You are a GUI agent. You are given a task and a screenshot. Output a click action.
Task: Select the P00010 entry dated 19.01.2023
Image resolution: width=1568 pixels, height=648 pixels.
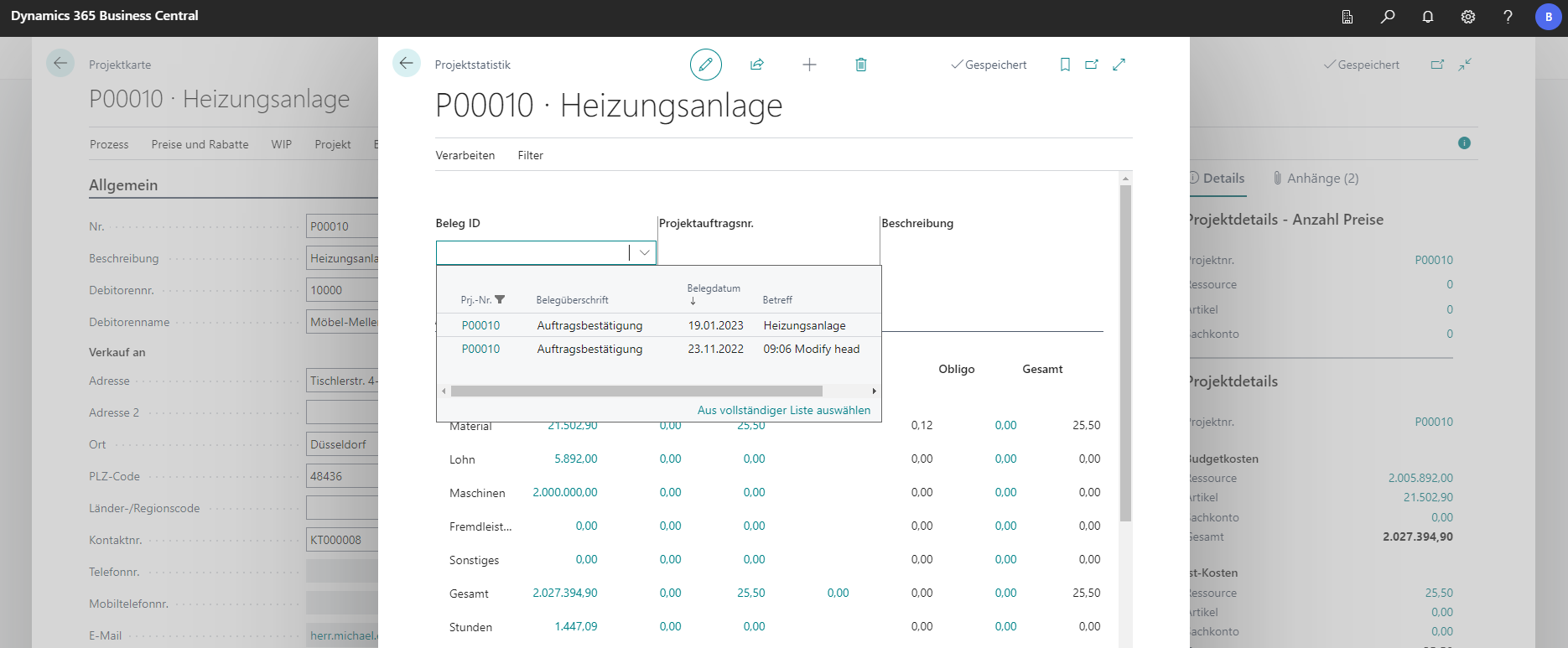tap(480, 325)
